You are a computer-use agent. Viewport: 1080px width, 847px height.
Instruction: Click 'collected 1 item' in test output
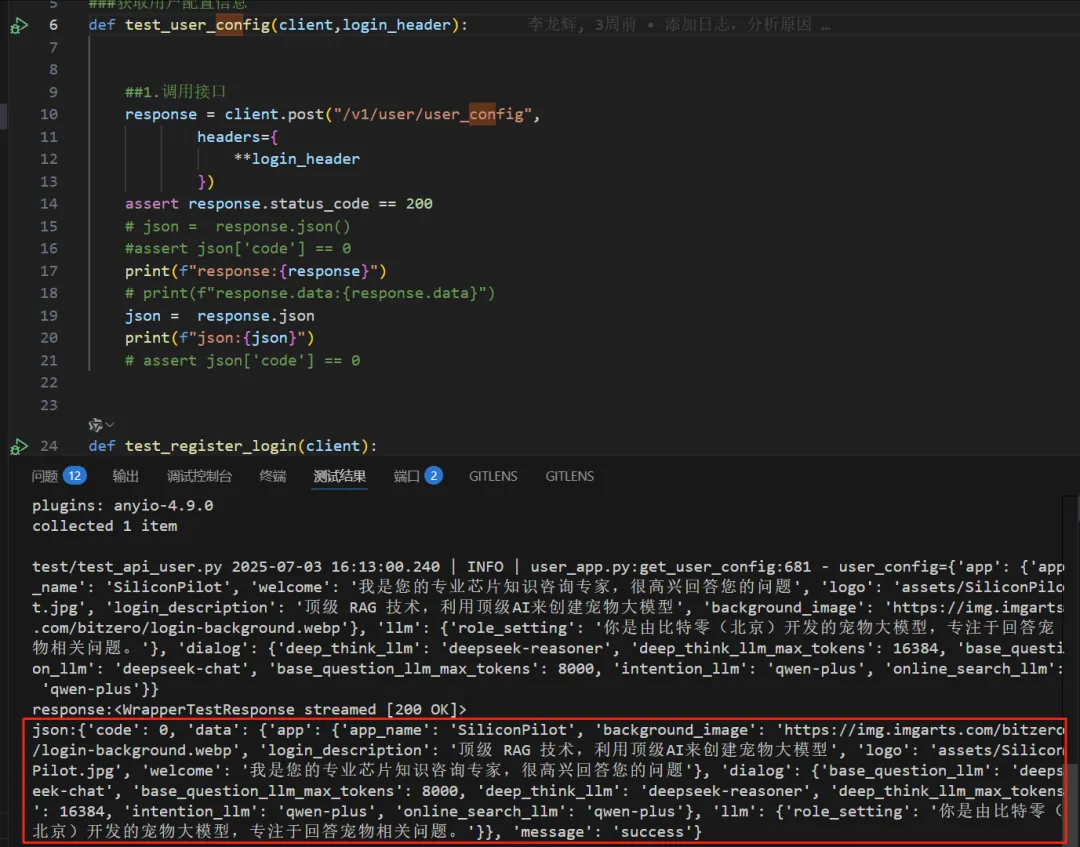[x=105, y=526]
